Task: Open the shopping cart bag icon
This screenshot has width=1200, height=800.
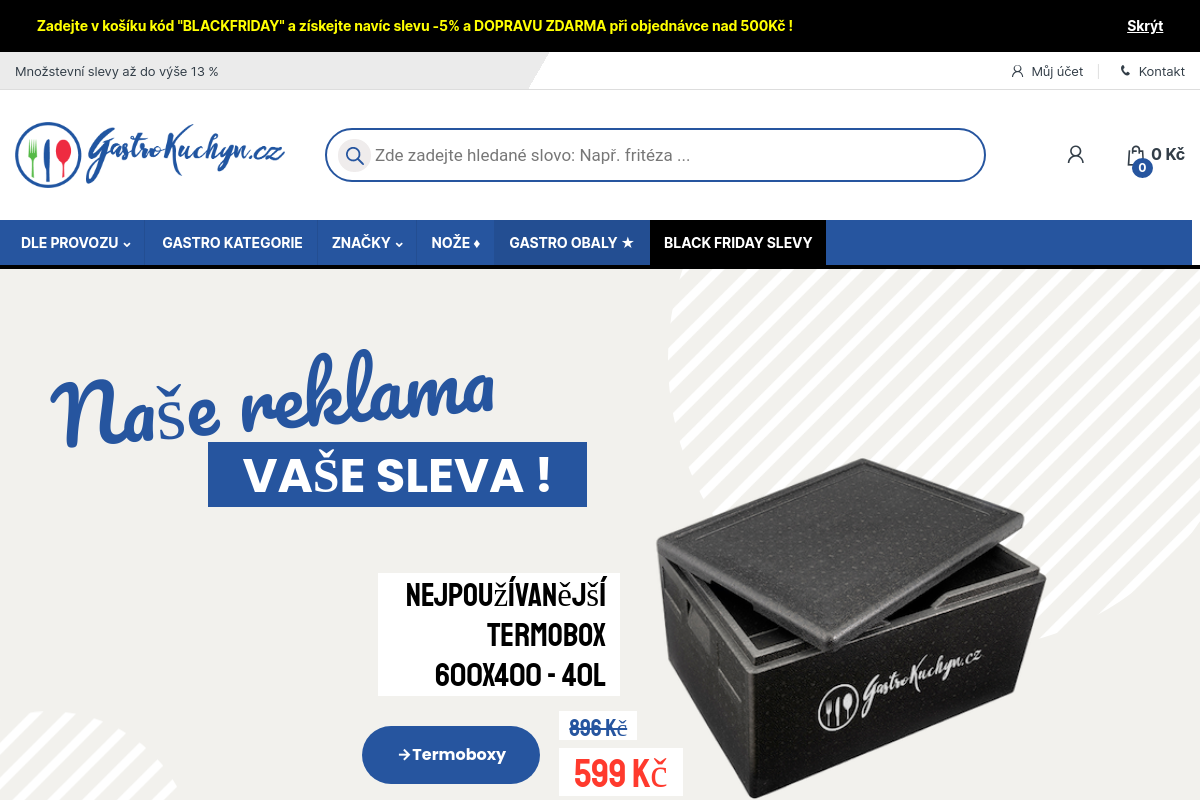Action: point(1135,155)
